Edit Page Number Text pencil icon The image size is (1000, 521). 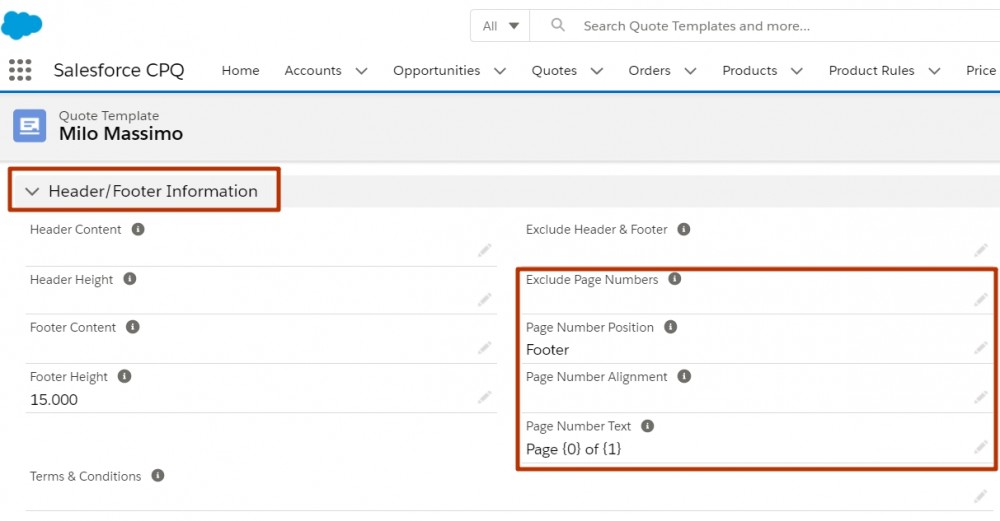pos(981,446)
